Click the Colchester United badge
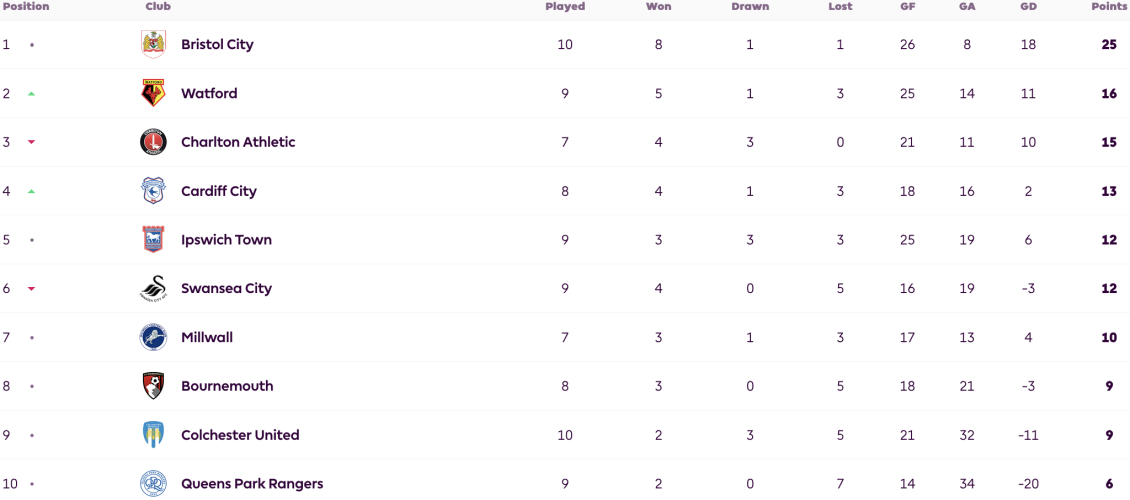The image size is (1130, 500). point(153,435)
